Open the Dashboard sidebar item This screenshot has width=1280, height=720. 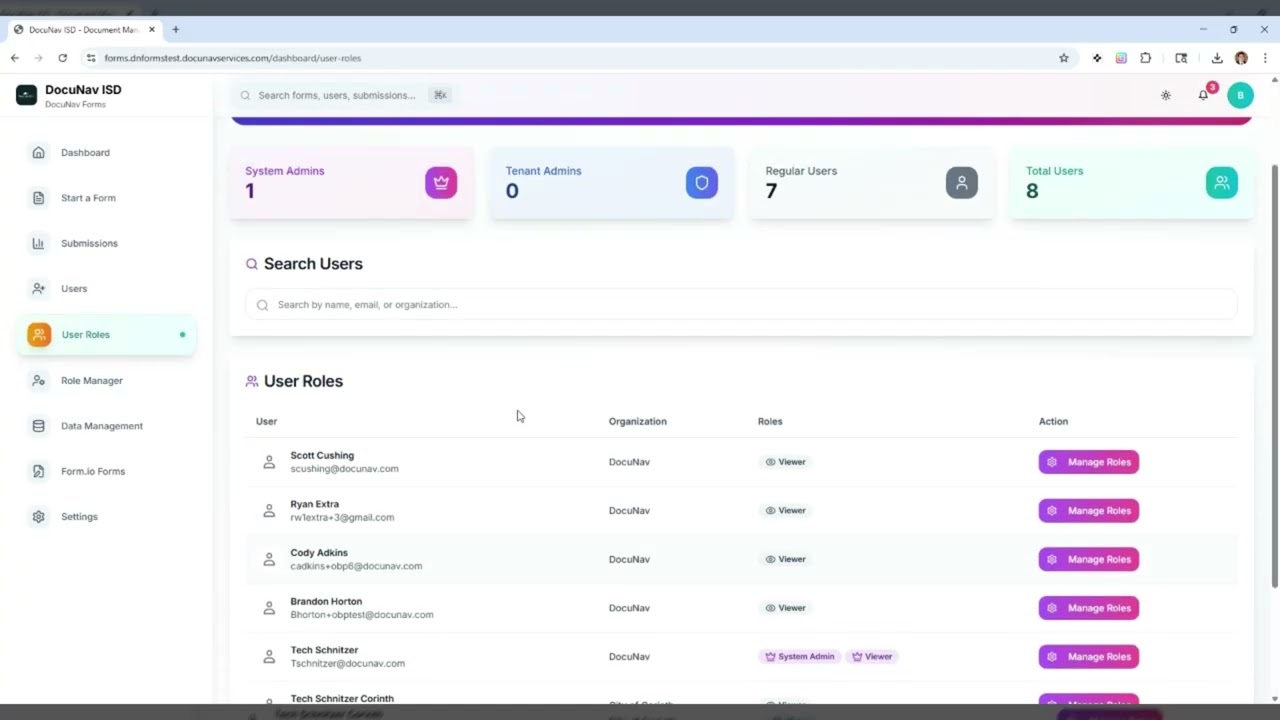(x=105, y=153)
